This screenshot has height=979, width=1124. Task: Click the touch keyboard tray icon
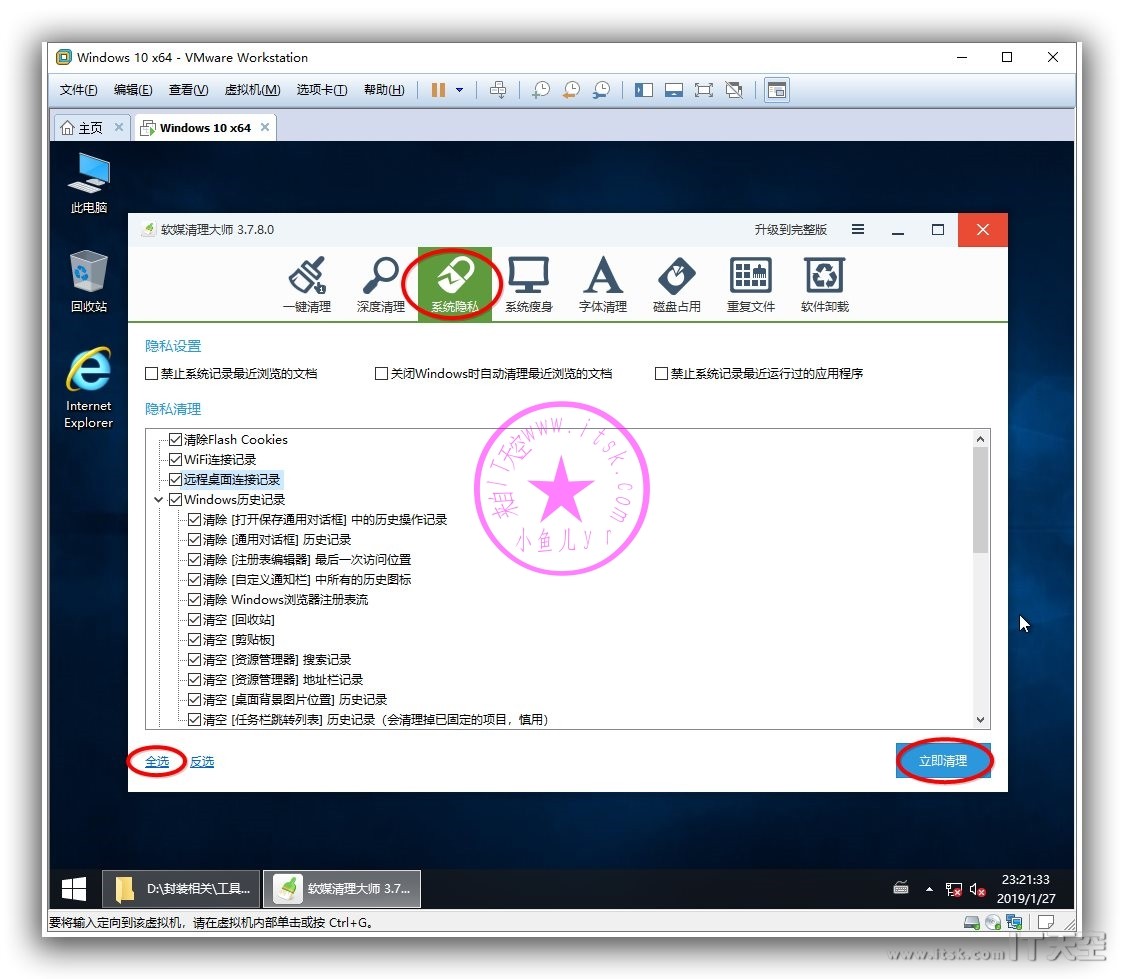(901, 889)
